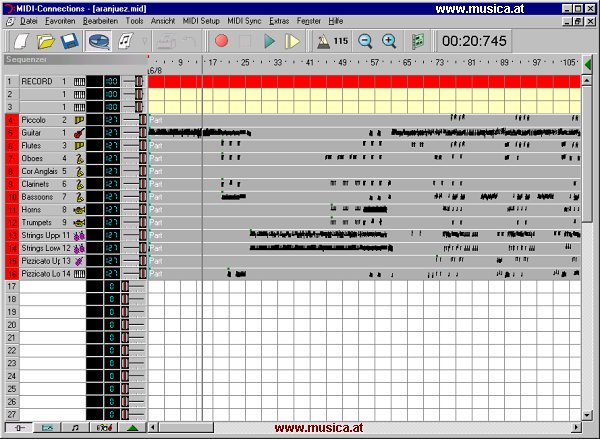Click the Piccolo track instrument icon
Screen dimensions: 600x439
pyautogui.click(x=79, y=120)
